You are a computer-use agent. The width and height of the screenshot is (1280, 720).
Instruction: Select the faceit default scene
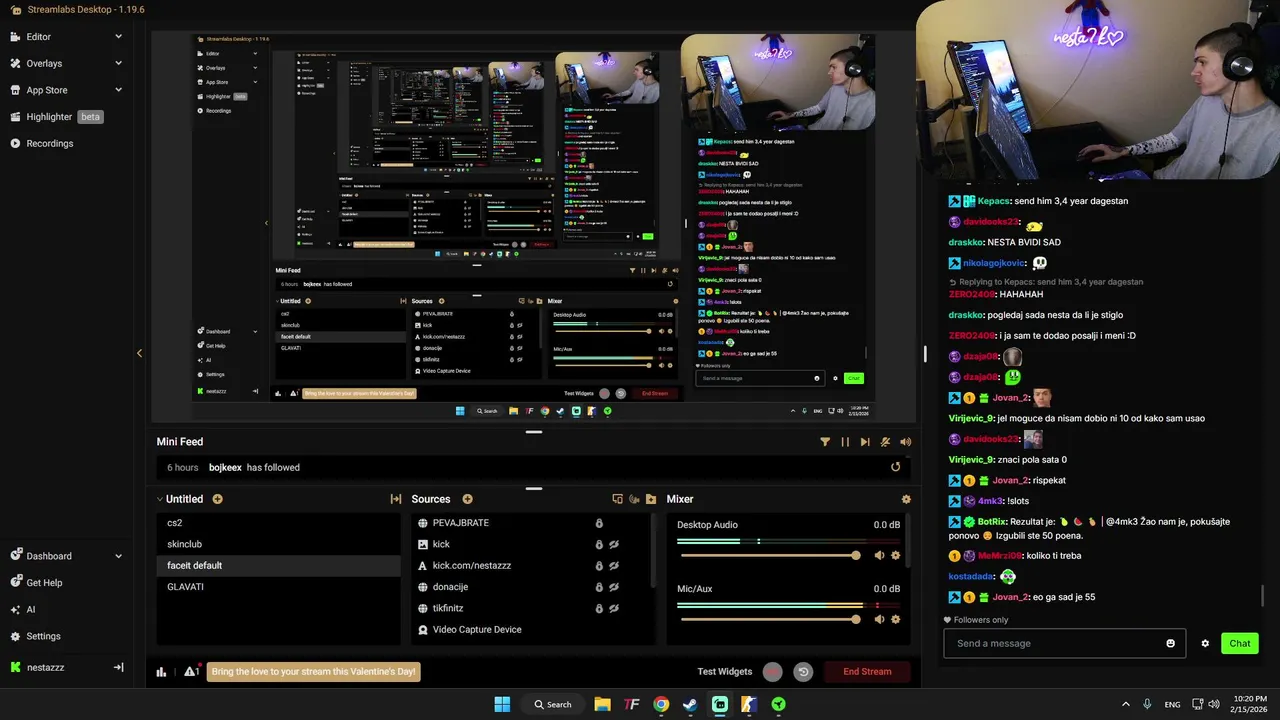(279, 565)
